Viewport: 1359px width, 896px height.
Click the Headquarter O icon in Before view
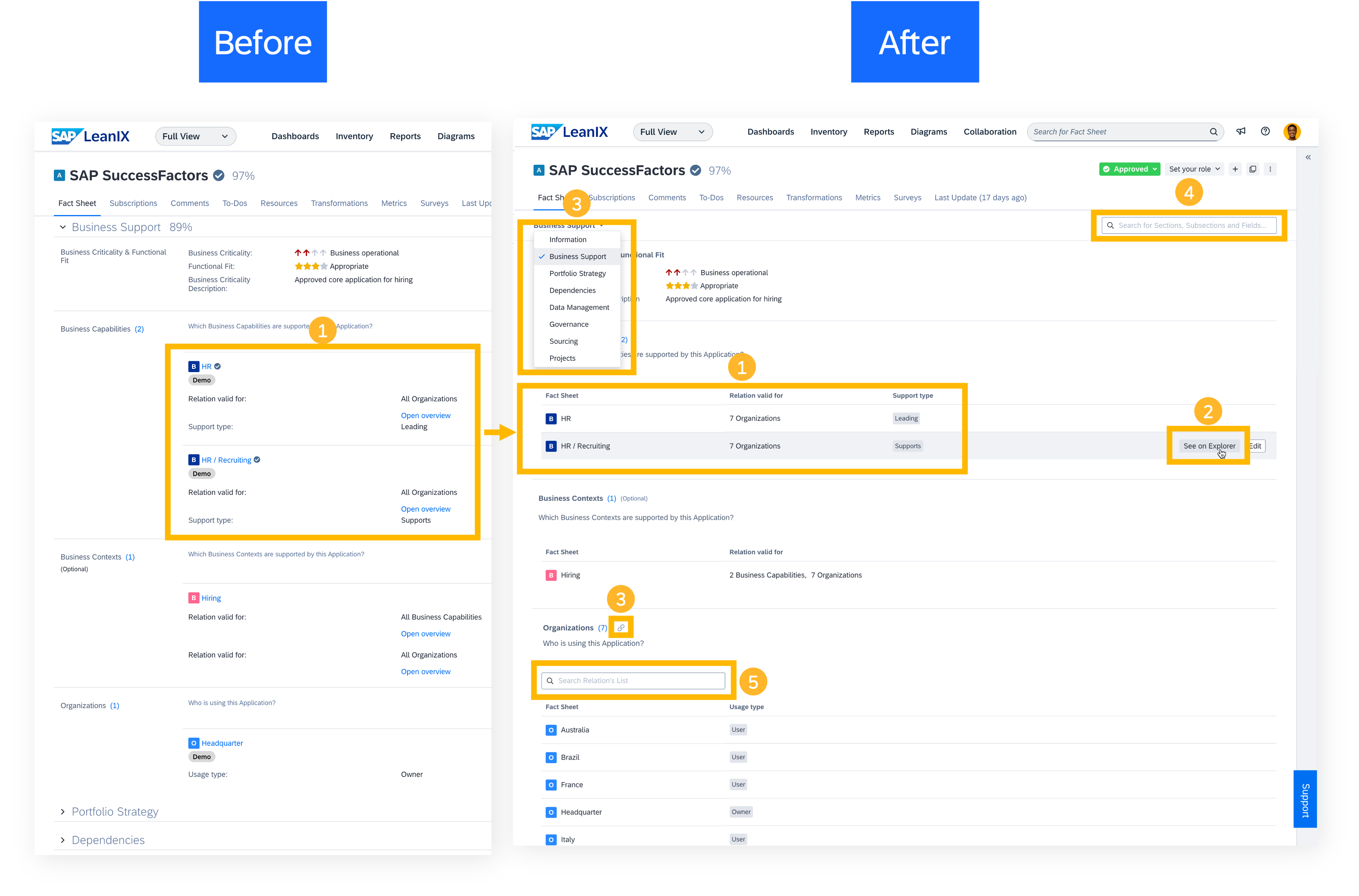tap(194, 743)
